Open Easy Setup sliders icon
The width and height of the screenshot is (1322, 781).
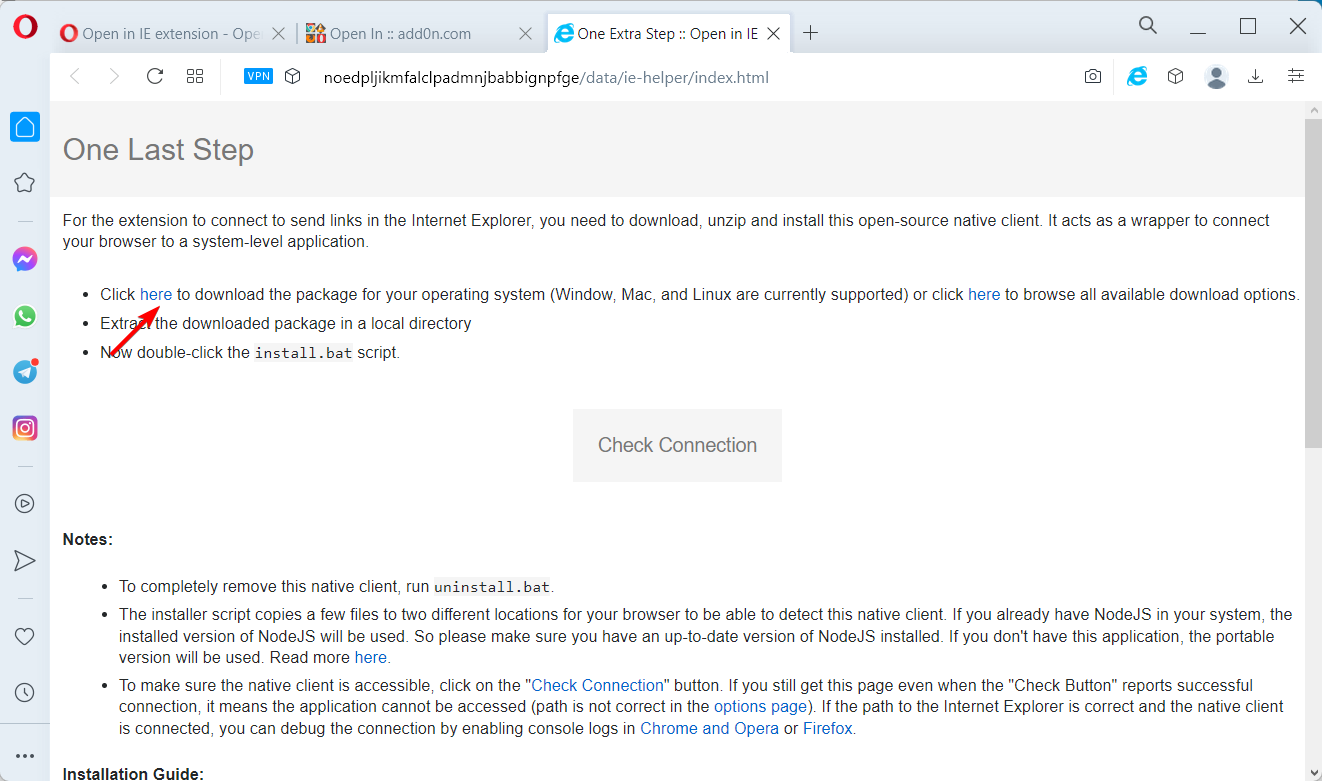(x=1296, y=76)
